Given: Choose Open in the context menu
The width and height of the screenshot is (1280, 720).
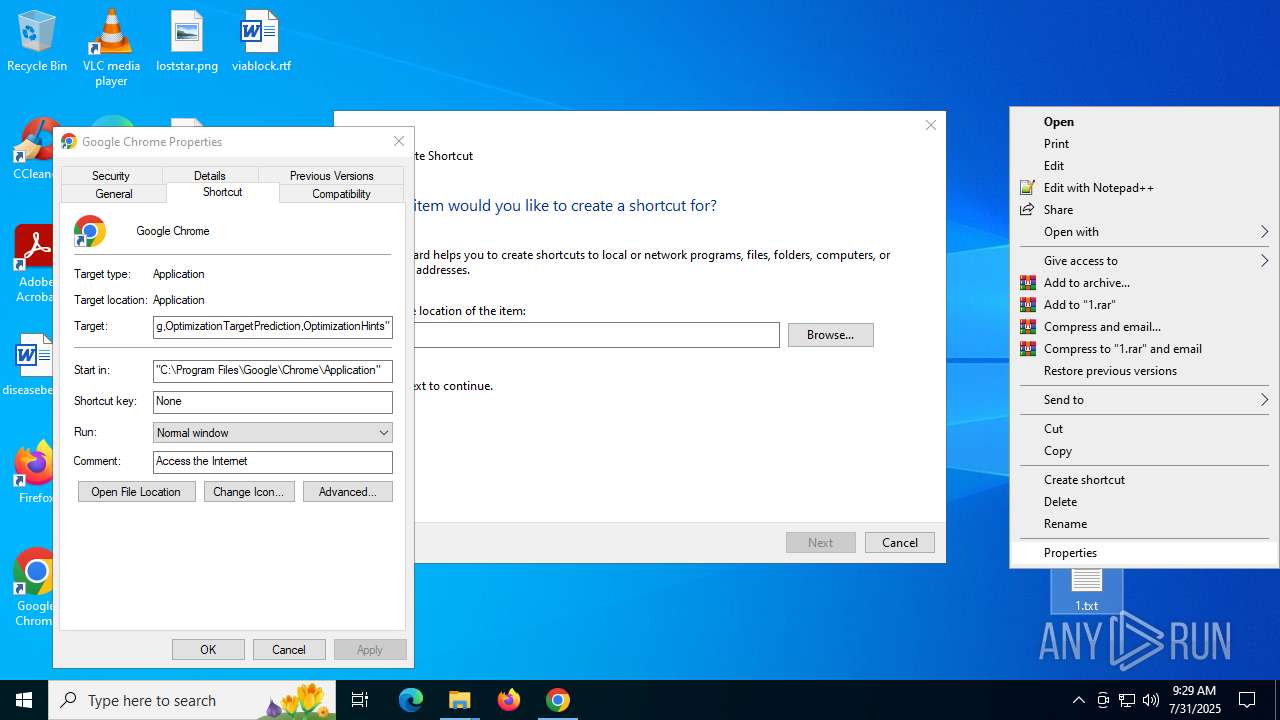Looking at the screenshot, I should (x=1144, y=122).
